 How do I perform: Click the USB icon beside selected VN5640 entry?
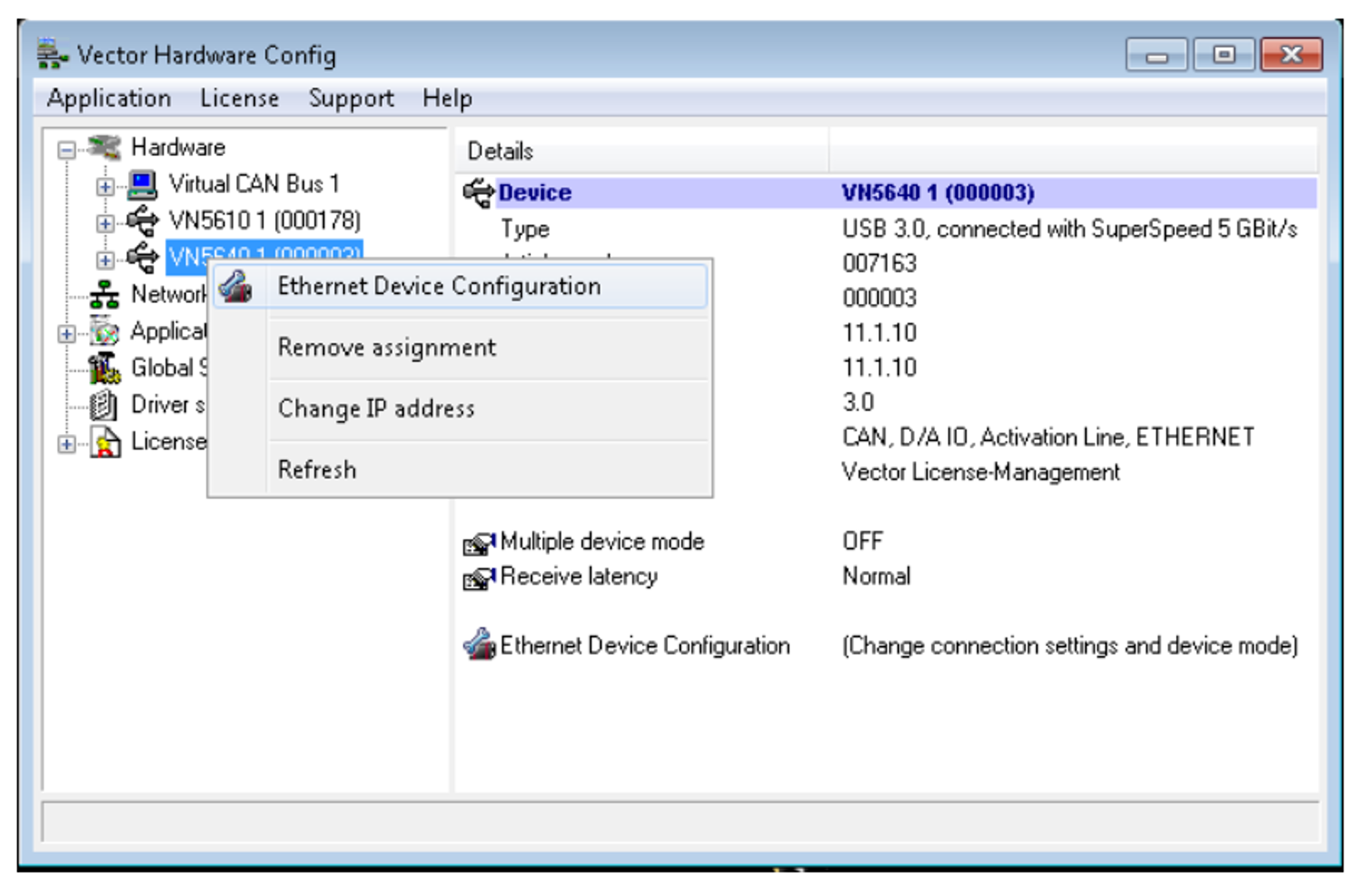pos(142,258)
